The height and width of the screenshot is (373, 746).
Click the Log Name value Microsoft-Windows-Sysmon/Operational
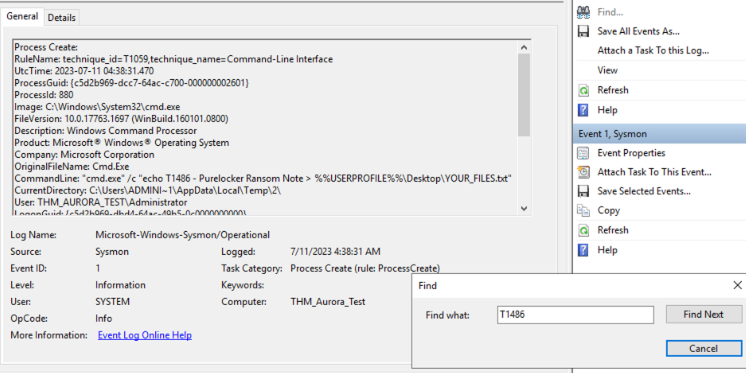click(x=182, y=235)
